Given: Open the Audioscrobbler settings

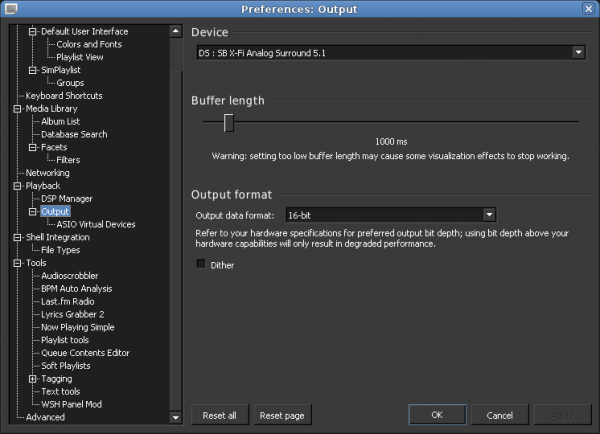Looking at the screenshot, I should [x=70, y=276].
